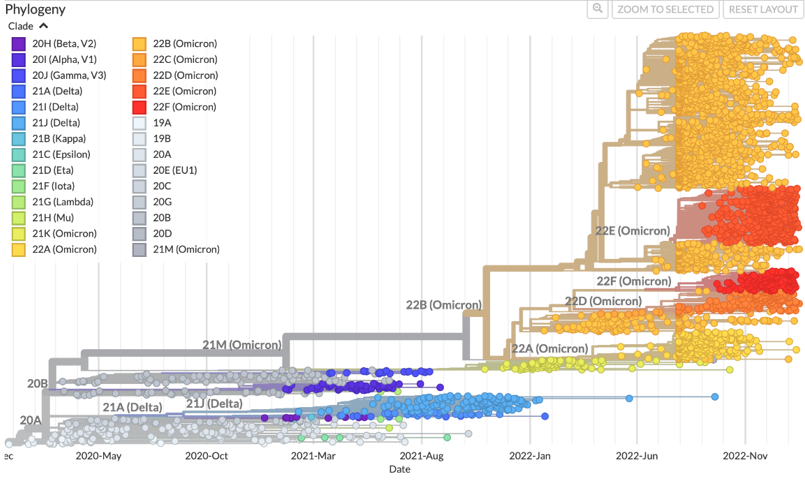Select the 20H (Beta, V2) legend swatch
805x483 pixels.
pos(19,44)
